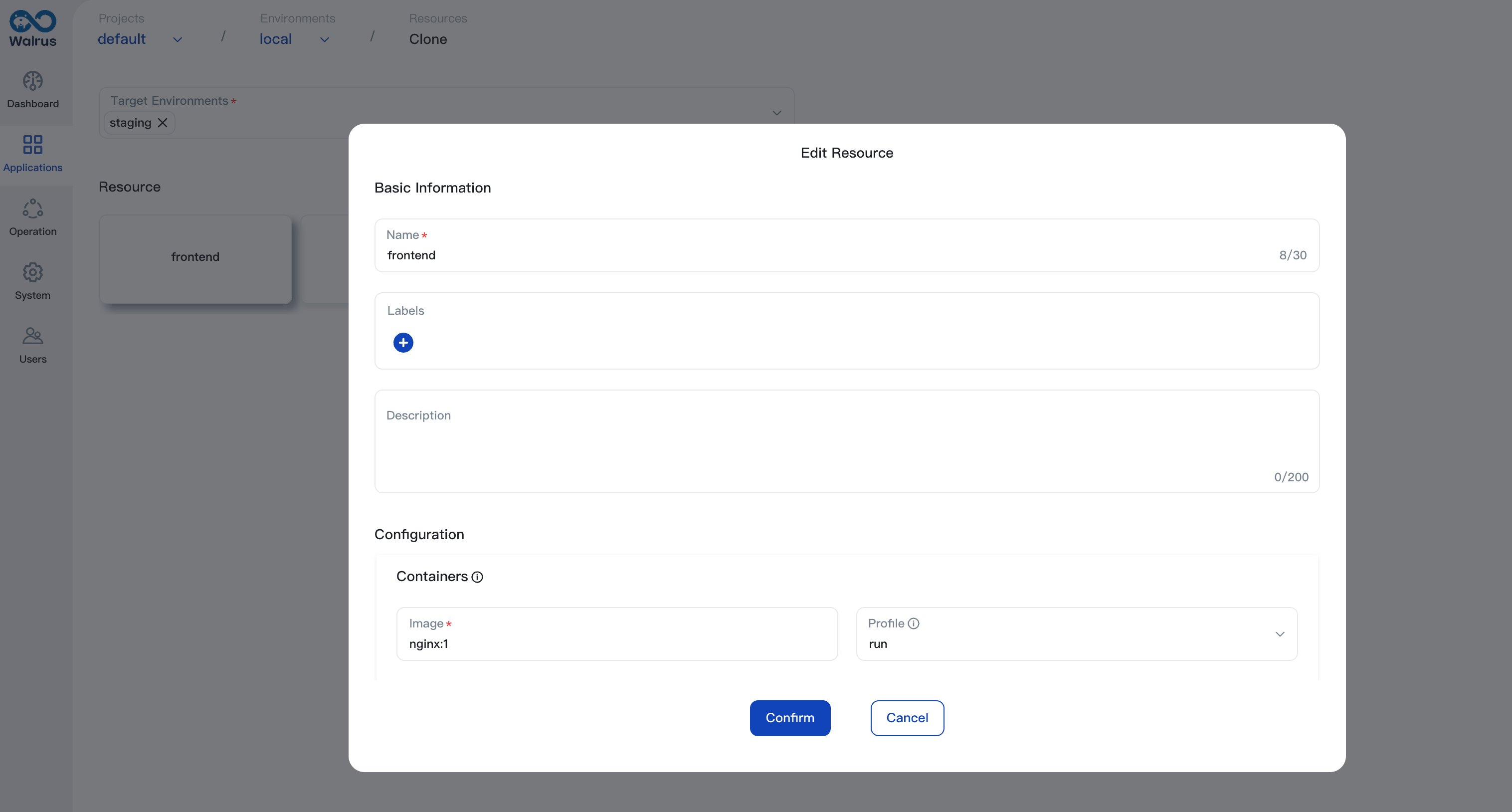Click the Containers info icon
Viewport: 1512px width, 812px height.
(x=478, y=576)
